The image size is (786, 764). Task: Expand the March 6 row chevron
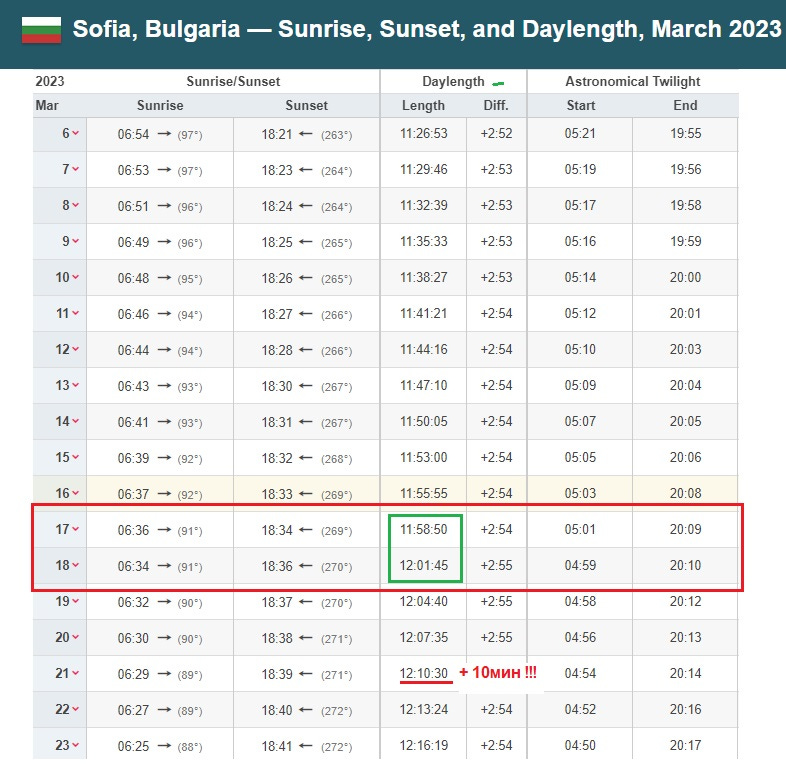click(75, 133)
